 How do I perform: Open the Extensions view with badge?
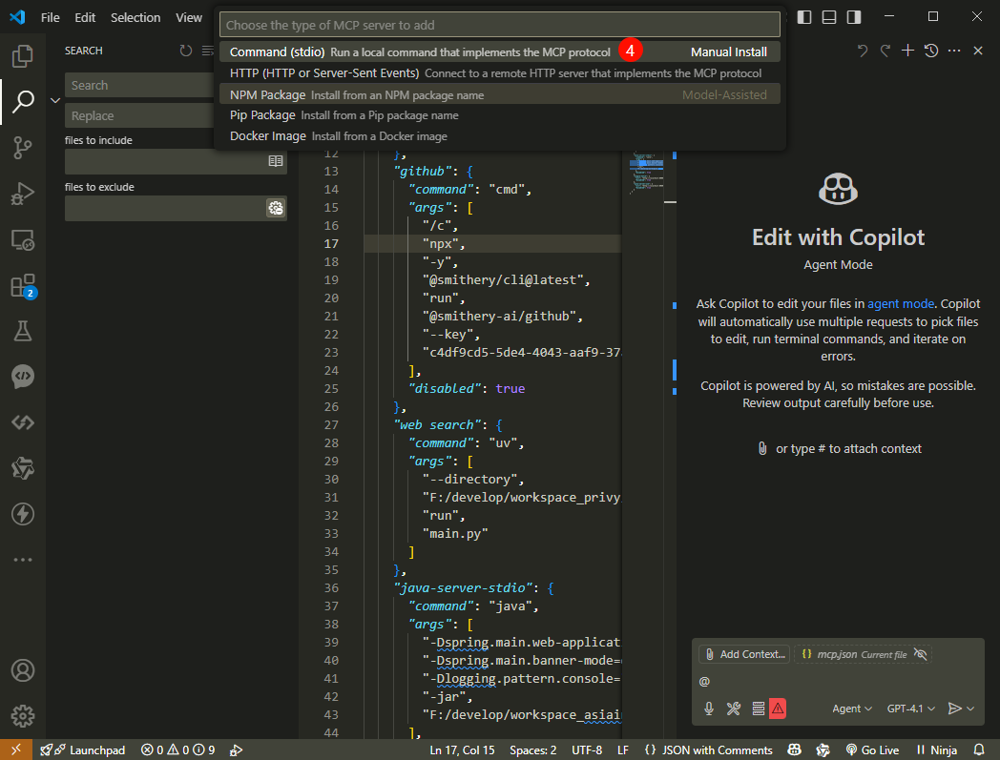22,286
